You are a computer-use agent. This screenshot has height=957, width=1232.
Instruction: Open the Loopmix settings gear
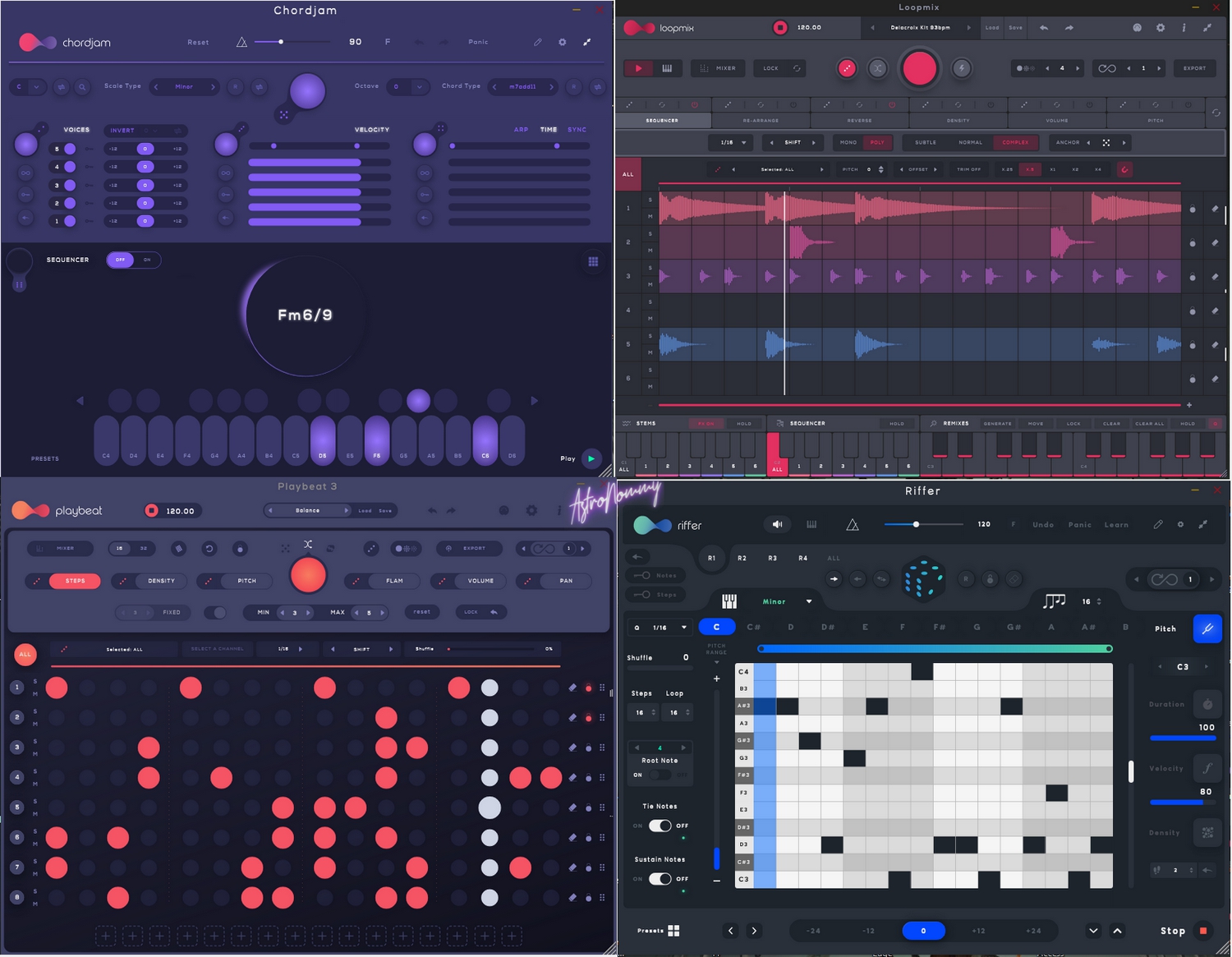tap(1161, 27)
